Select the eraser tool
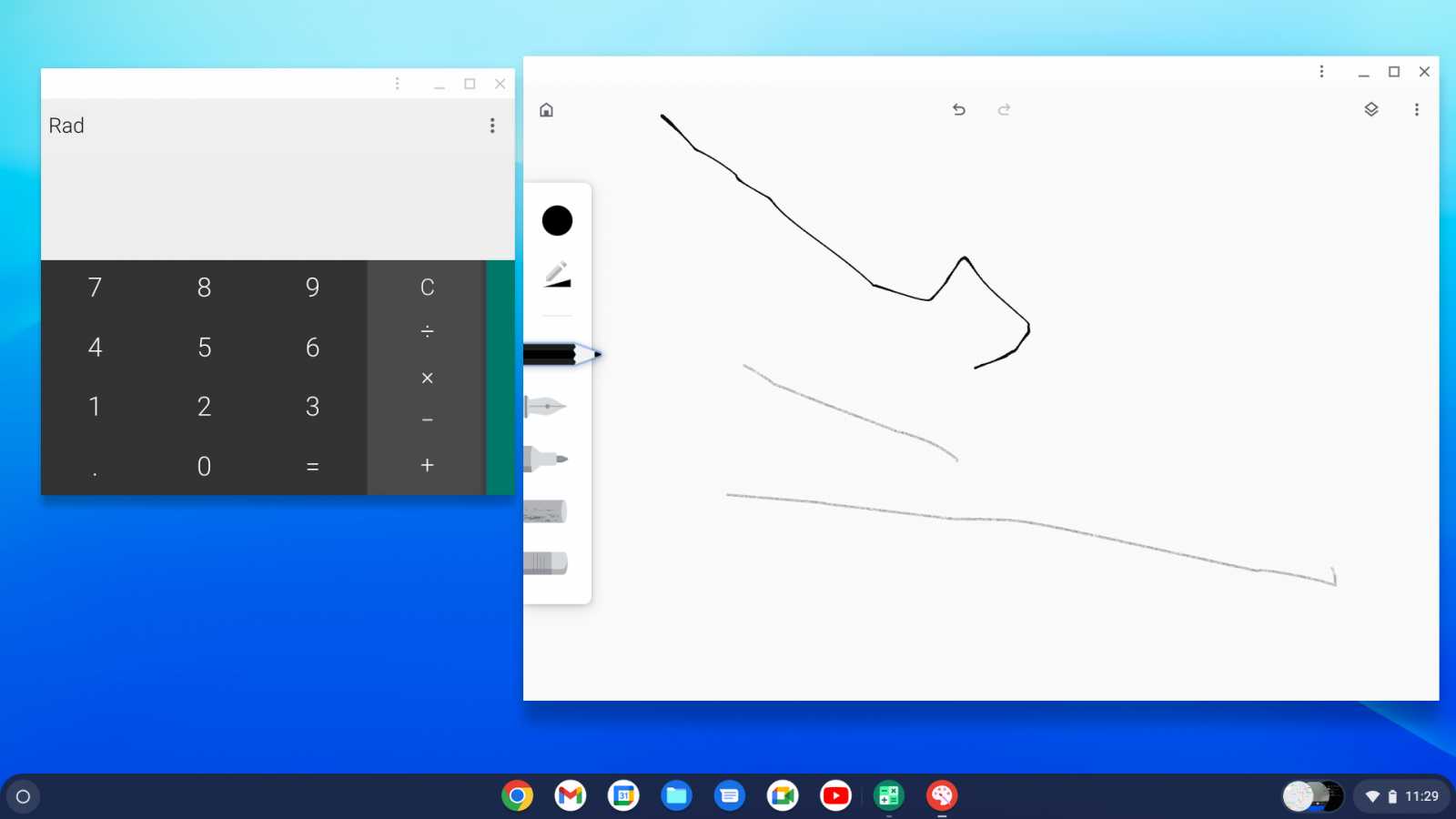 545,563
